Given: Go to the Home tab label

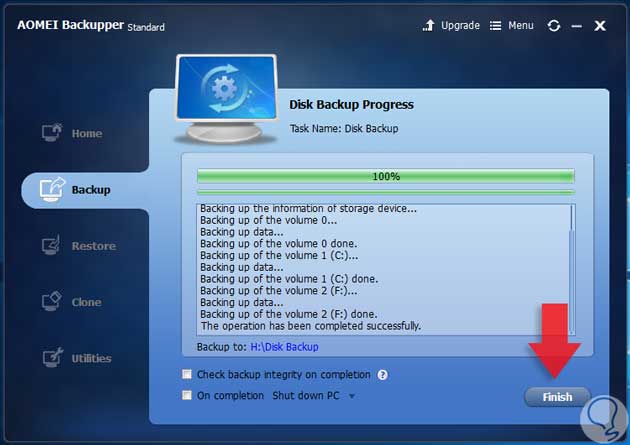Looking at the screenshot, I should [87, 133].
